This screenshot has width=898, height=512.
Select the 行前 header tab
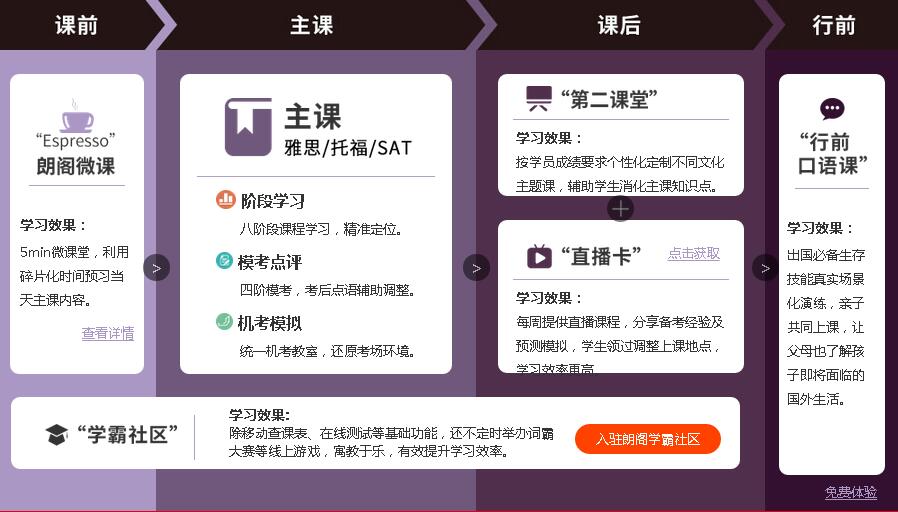tap(834, 25)
